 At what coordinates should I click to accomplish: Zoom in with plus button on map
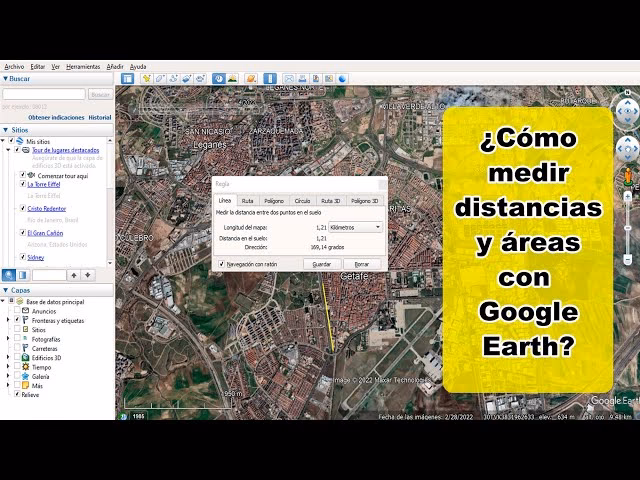point(628,198)
